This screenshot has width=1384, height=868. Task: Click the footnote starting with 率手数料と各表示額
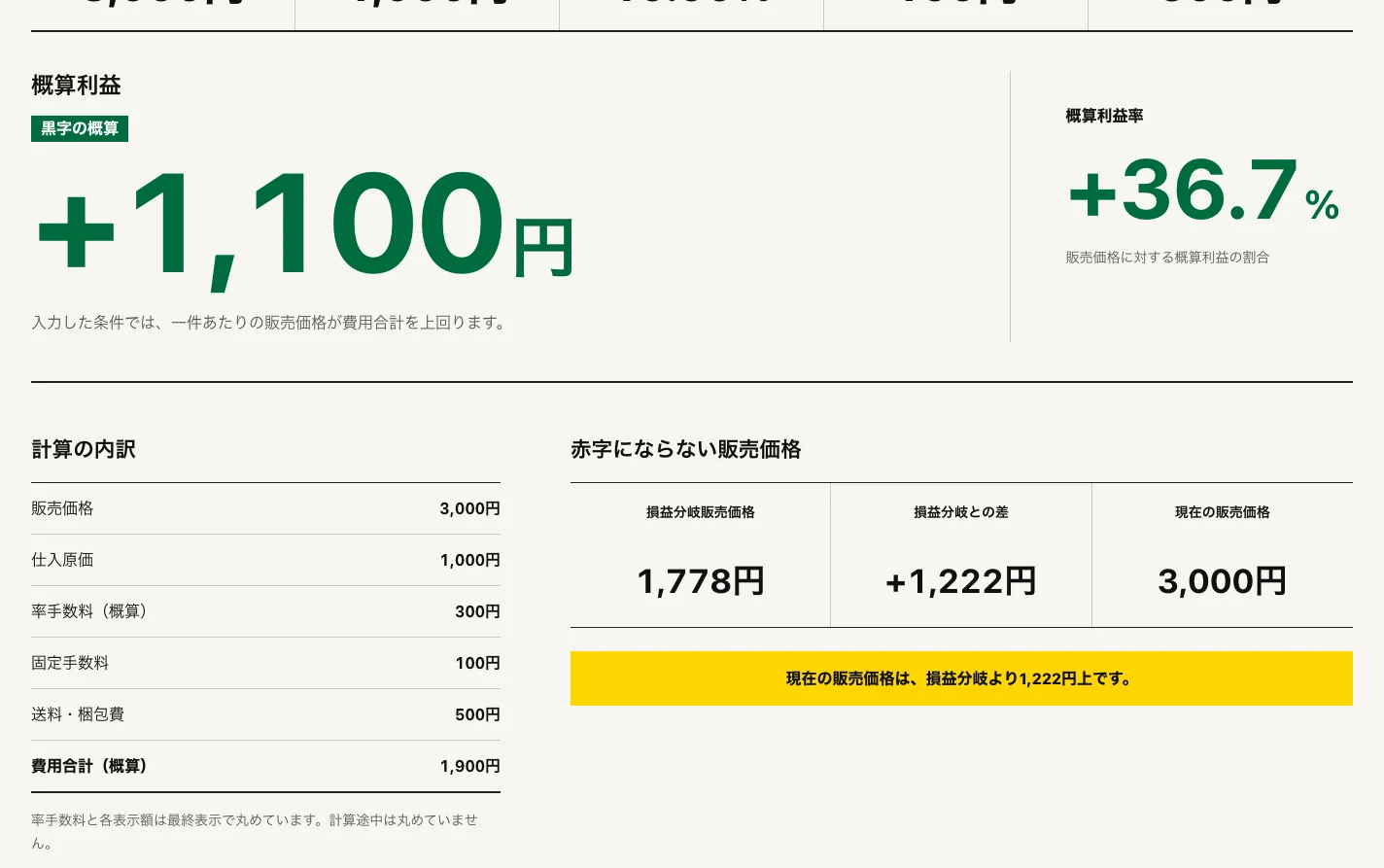[255, 831]
